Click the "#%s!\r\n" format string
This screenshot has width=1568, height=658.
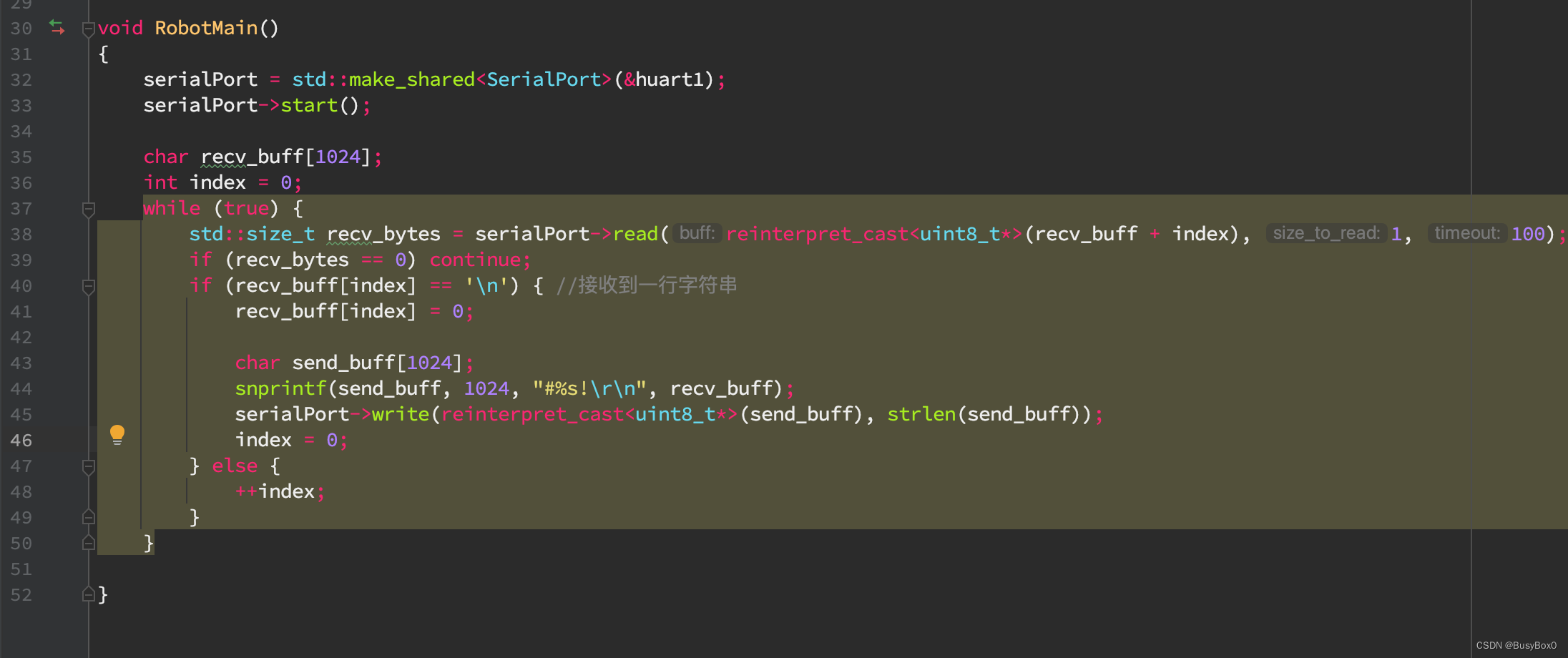(x=589, y=388)
